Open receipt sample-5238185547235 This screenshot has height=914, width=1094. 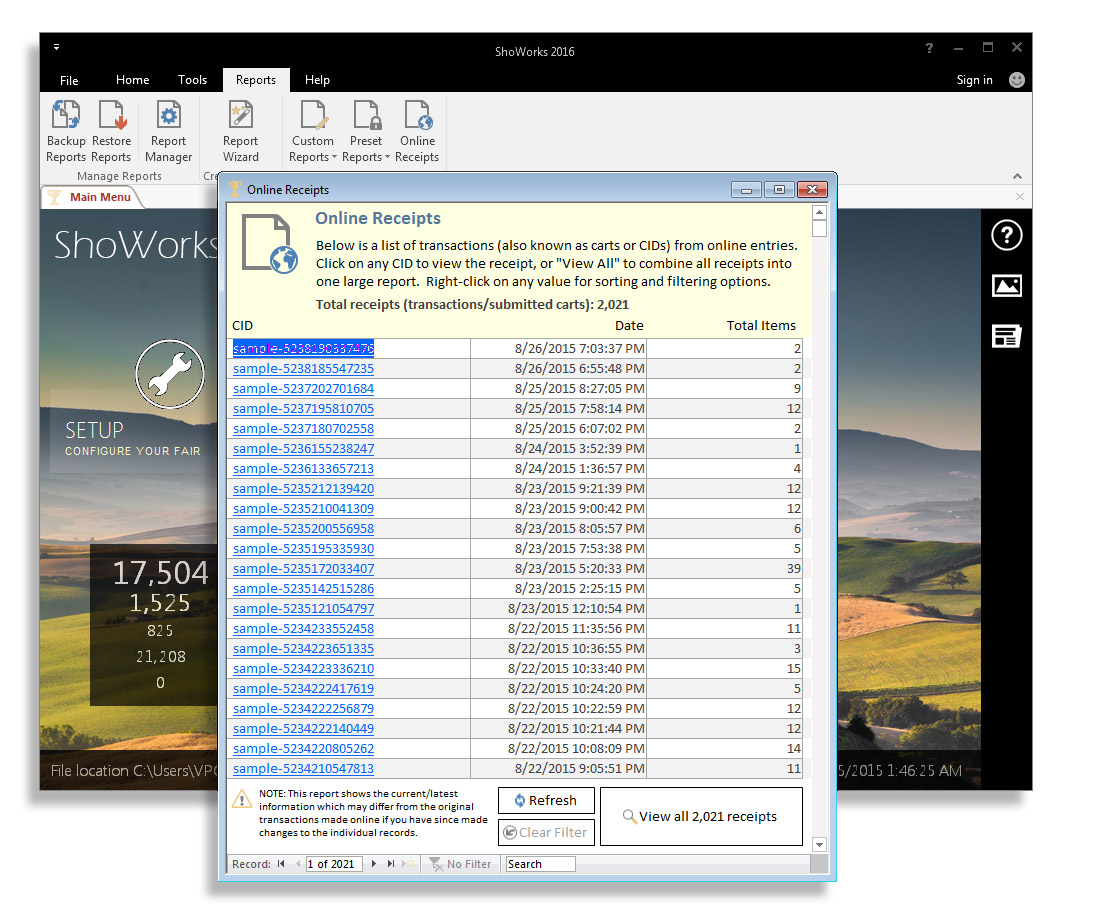[304, 368]
